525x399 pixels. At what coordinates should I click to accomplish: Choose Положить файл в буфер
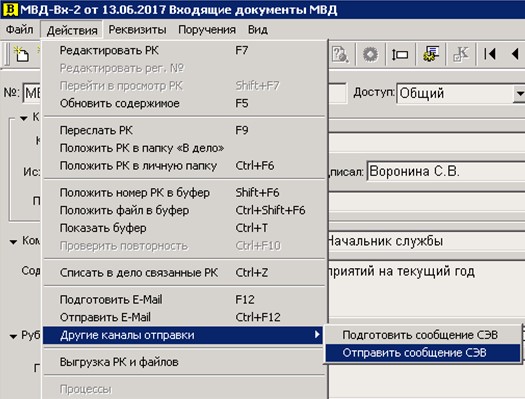(184, 210)
